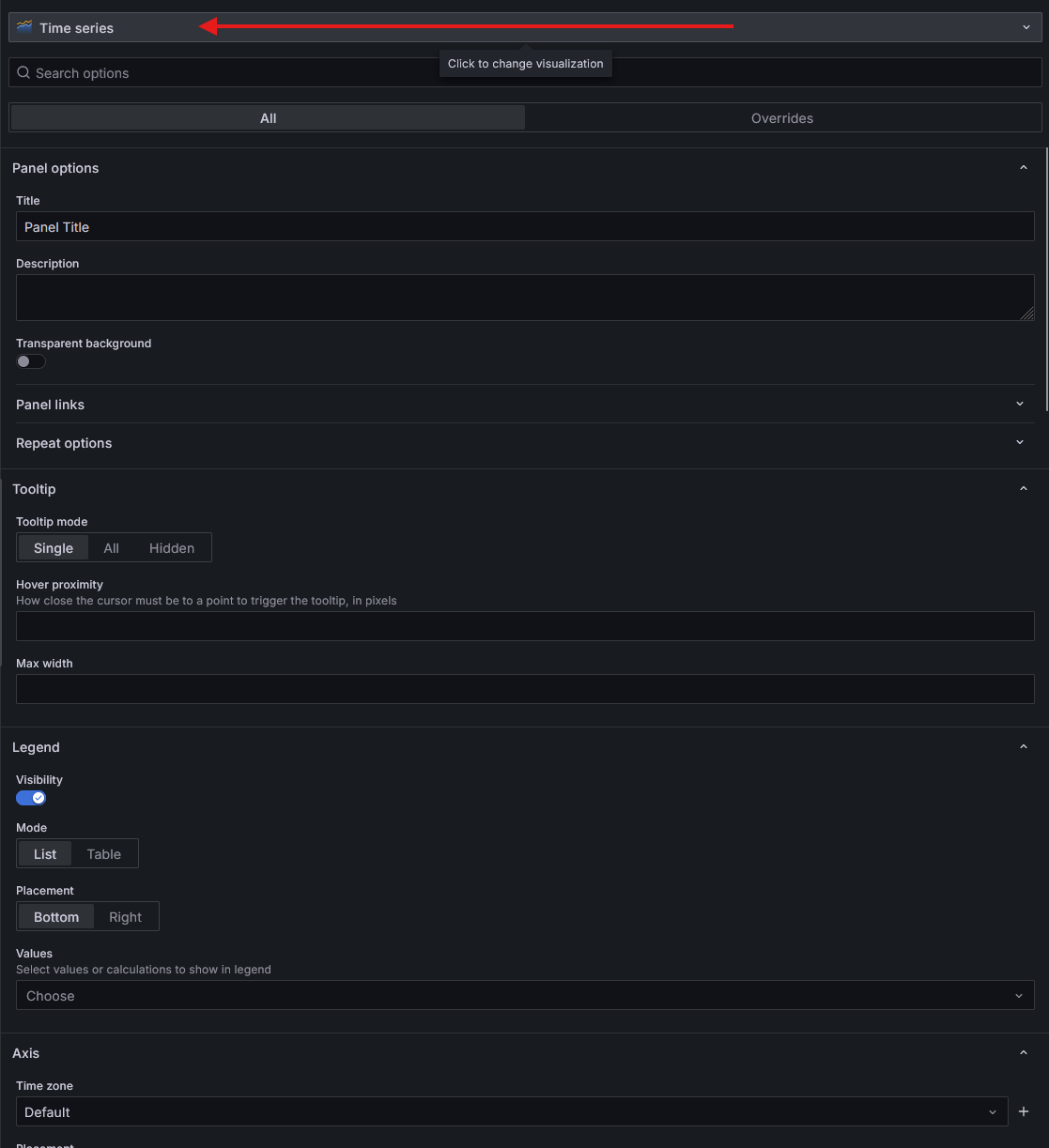Enable the Transparent background switch
Viewport: 1049px width, 1148px height.
coord(31,361)
